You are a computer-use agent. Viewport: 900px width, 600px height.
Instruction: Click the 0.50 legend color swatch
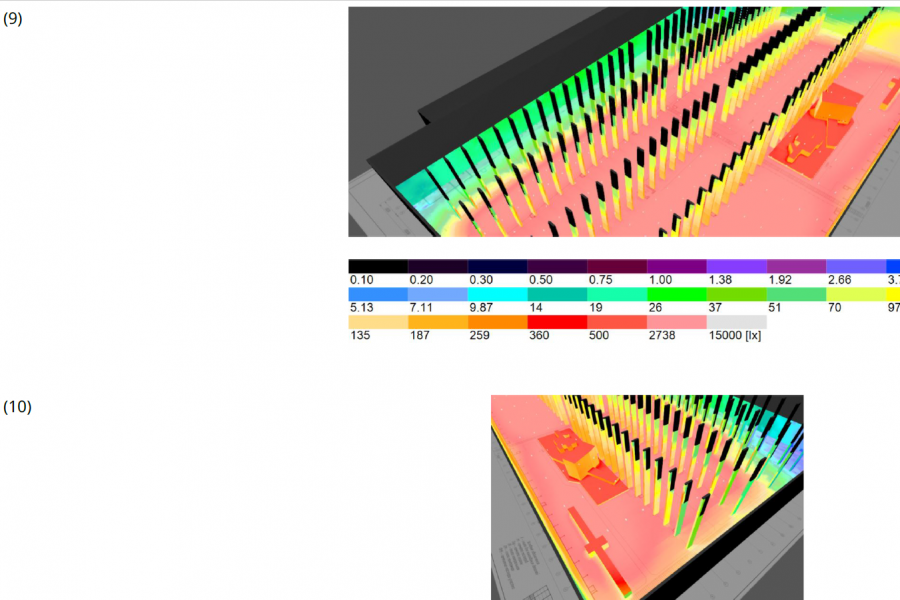point(557,266)
